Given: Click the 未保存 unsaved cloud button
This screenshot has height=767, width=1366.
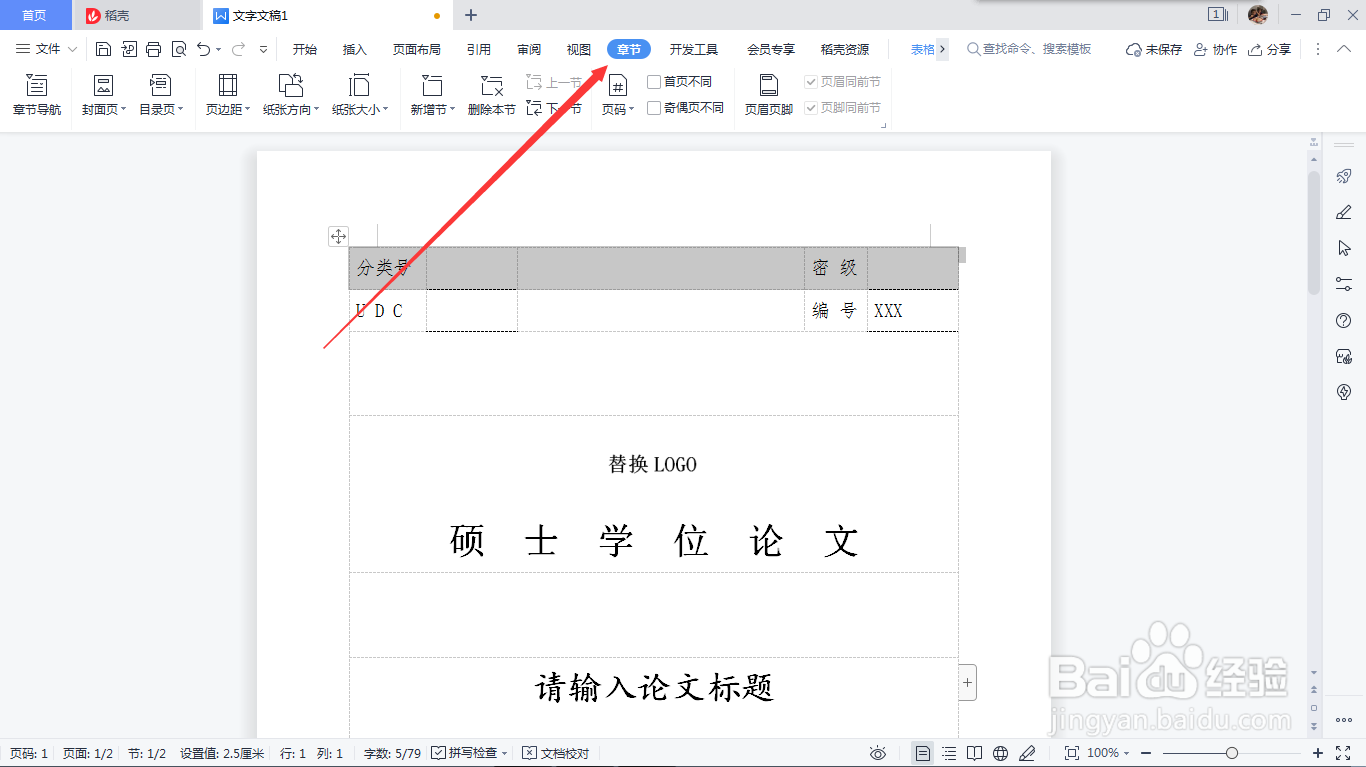Looking at the screenshot, I should coord(1154,49).
